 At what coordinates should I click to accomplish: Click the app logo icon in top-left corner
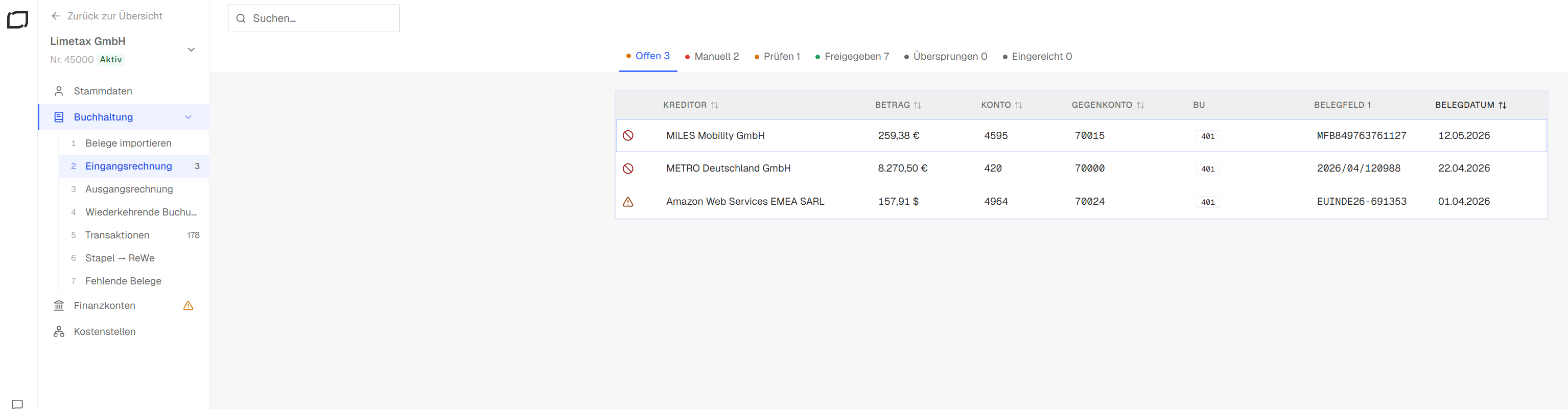coord(18,19)
